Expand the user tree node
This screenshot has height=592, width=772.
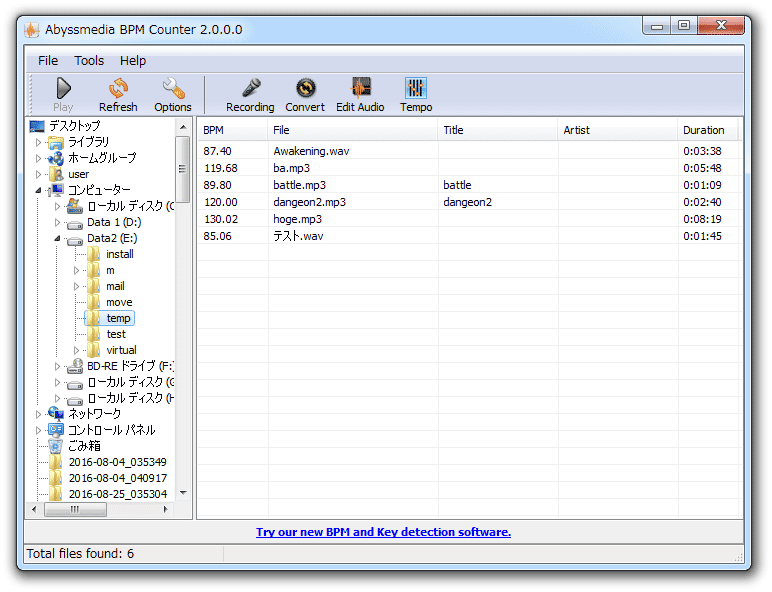click(38, 174)
